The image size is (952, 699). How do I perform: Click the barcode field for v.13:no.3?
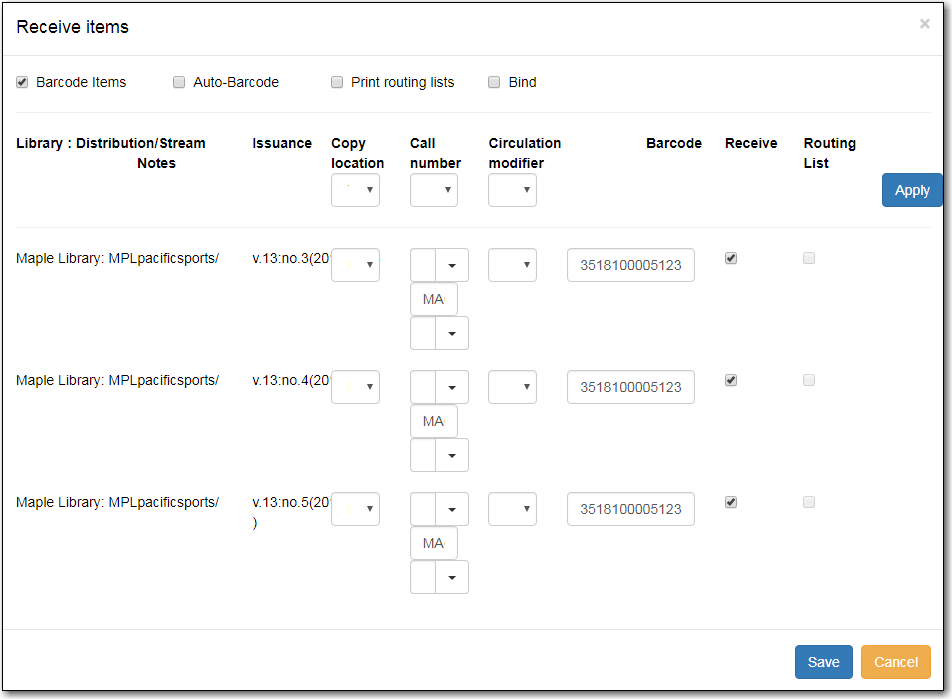[630, 265]
